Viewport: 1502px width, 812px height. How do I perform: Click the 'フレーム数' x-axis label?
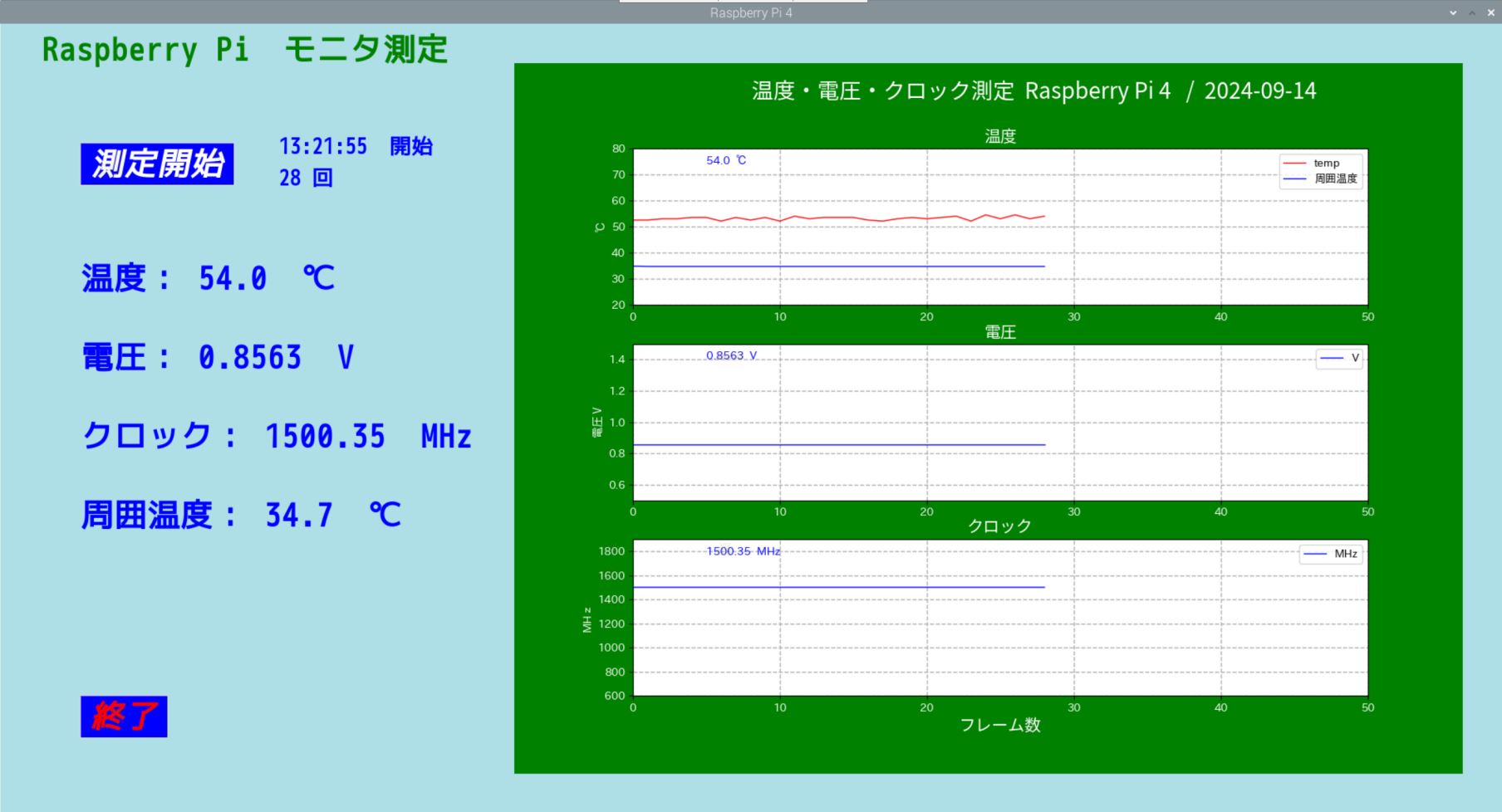[1000, 725]
